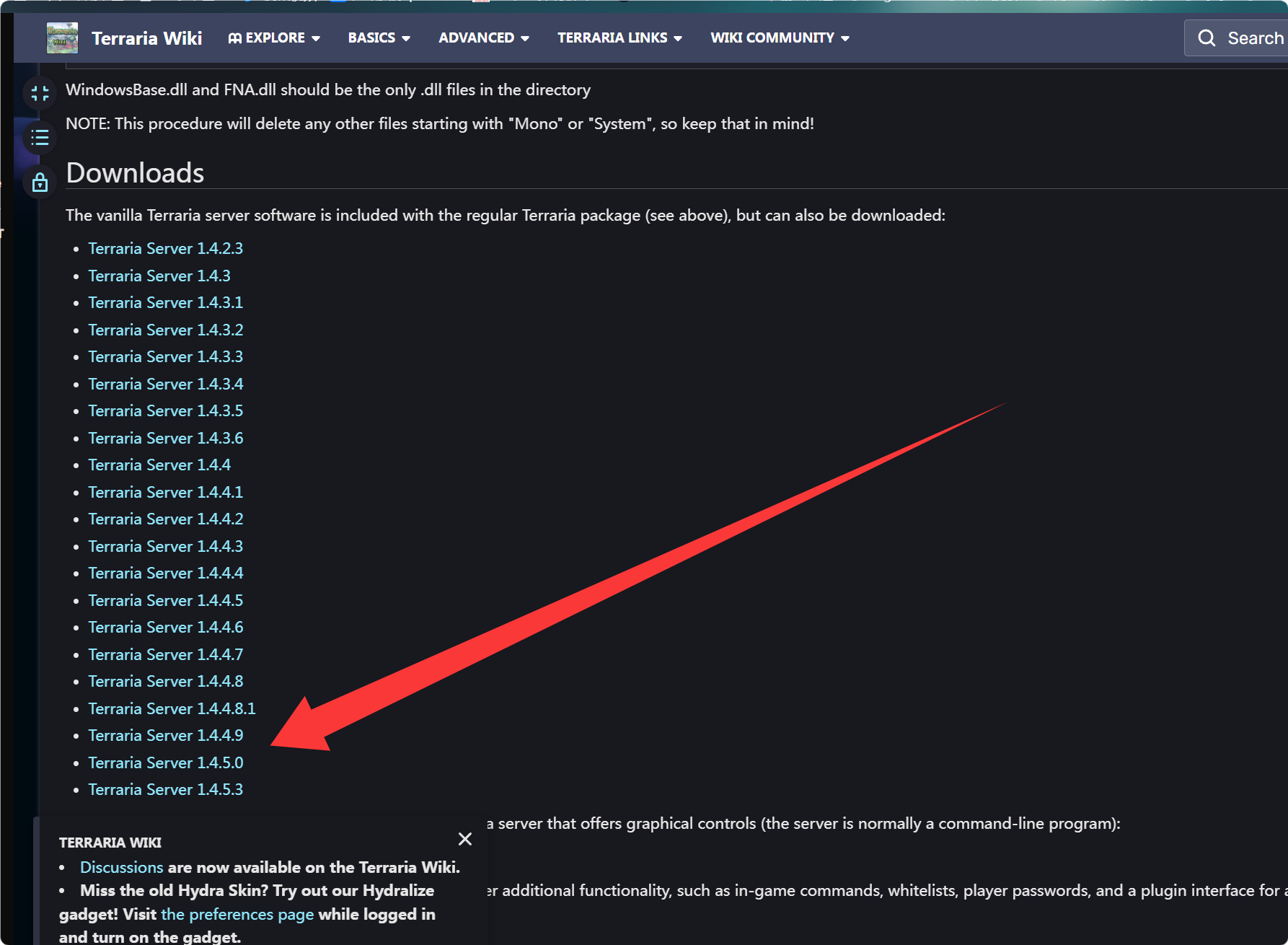Open the preferences page link
1288x945 pixels.
click(x=237, y=914)
